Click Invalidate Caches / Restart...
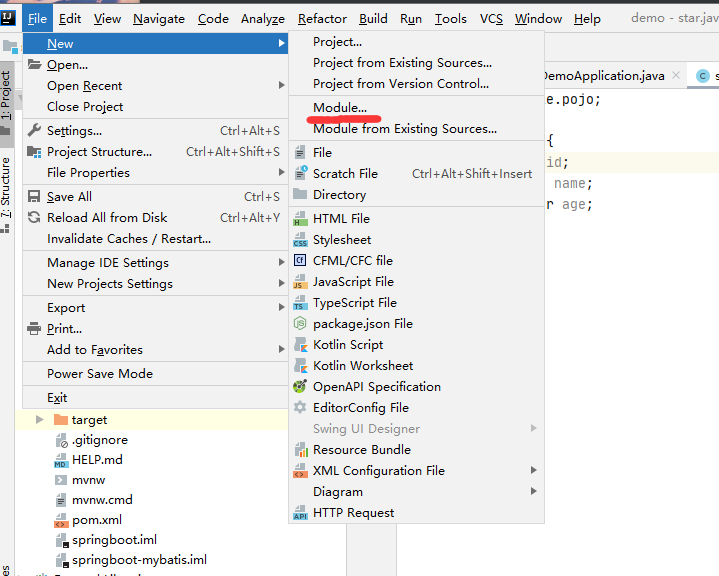The image size is (719, 576). [129, 239]
